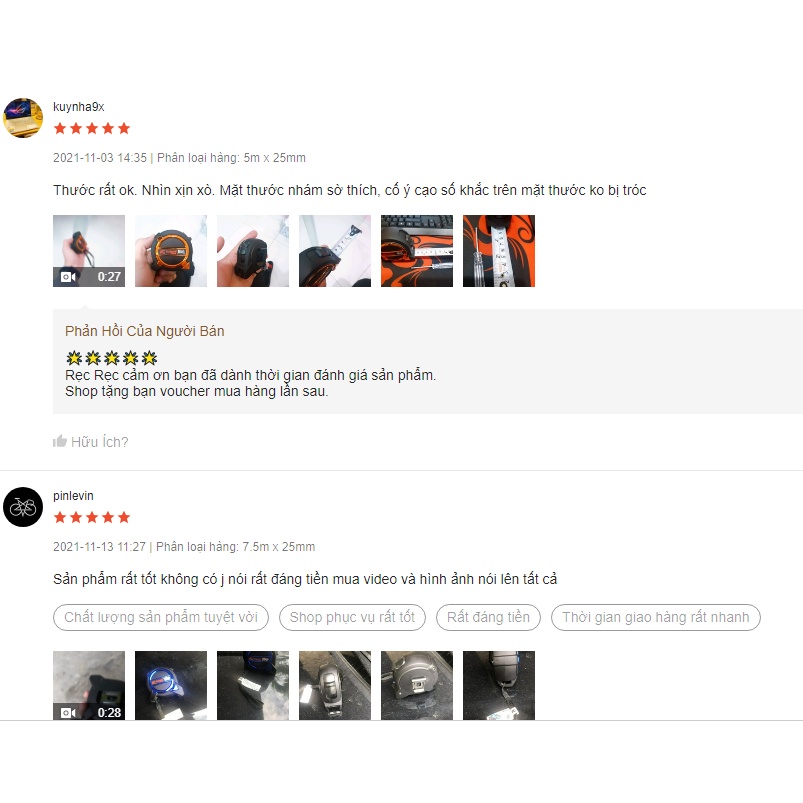The width and height of the screenshot is (803, 803).
Task: Open the blue tape measure photo
Action: point(171,686)
